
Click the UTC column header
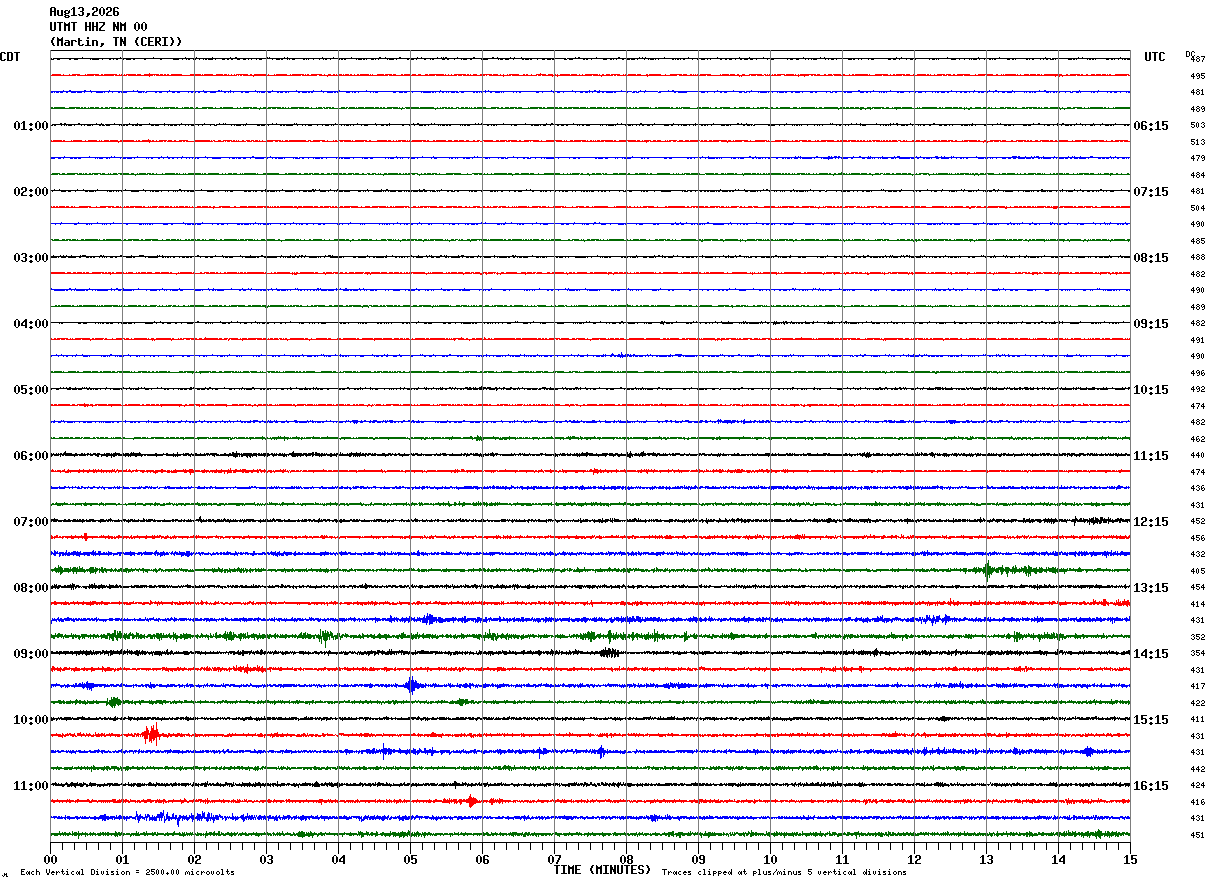pyautogui.click(x=1155, y=57)
